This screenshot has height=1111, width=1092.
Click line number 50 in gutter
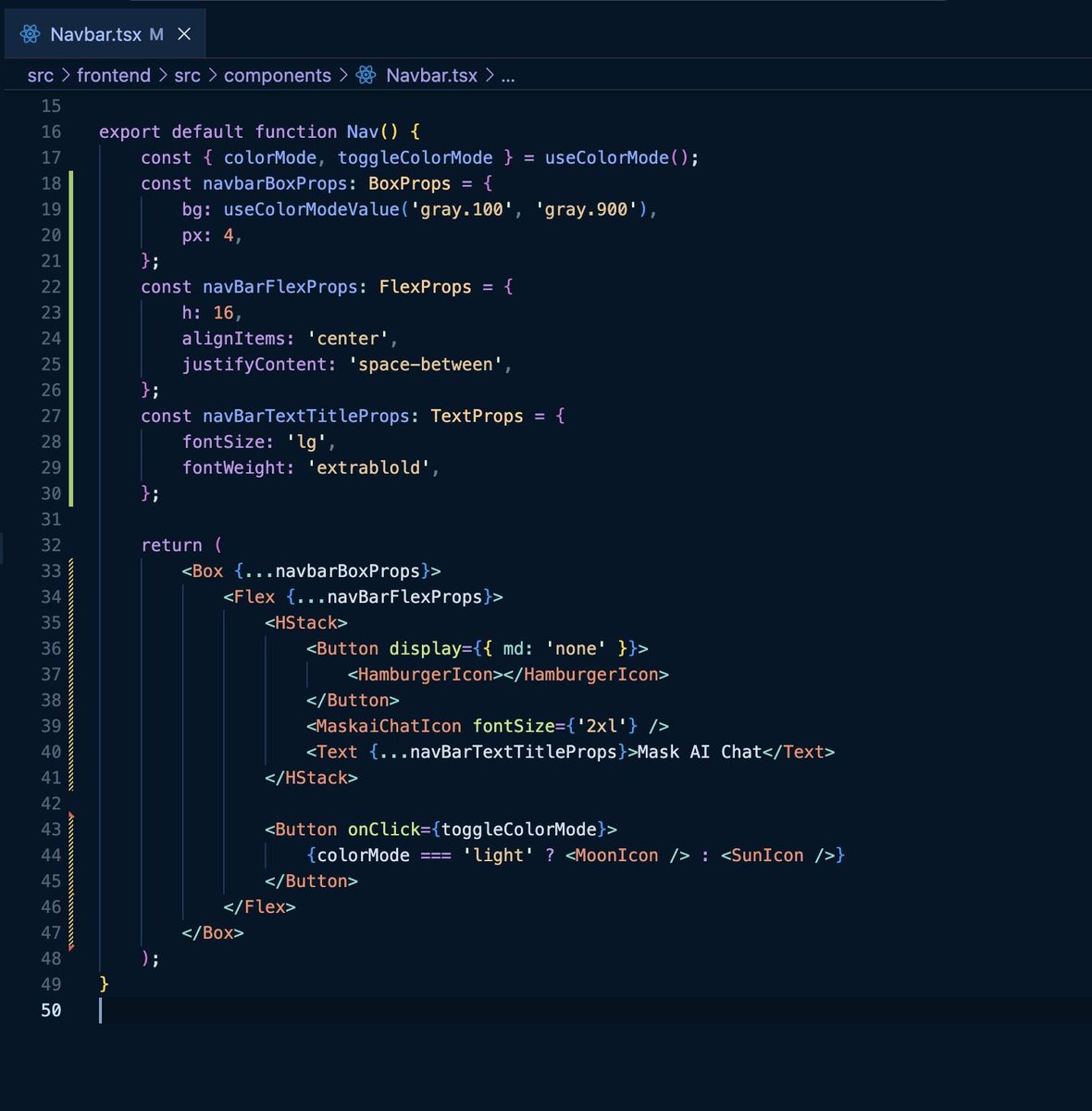pos(51,1010)
